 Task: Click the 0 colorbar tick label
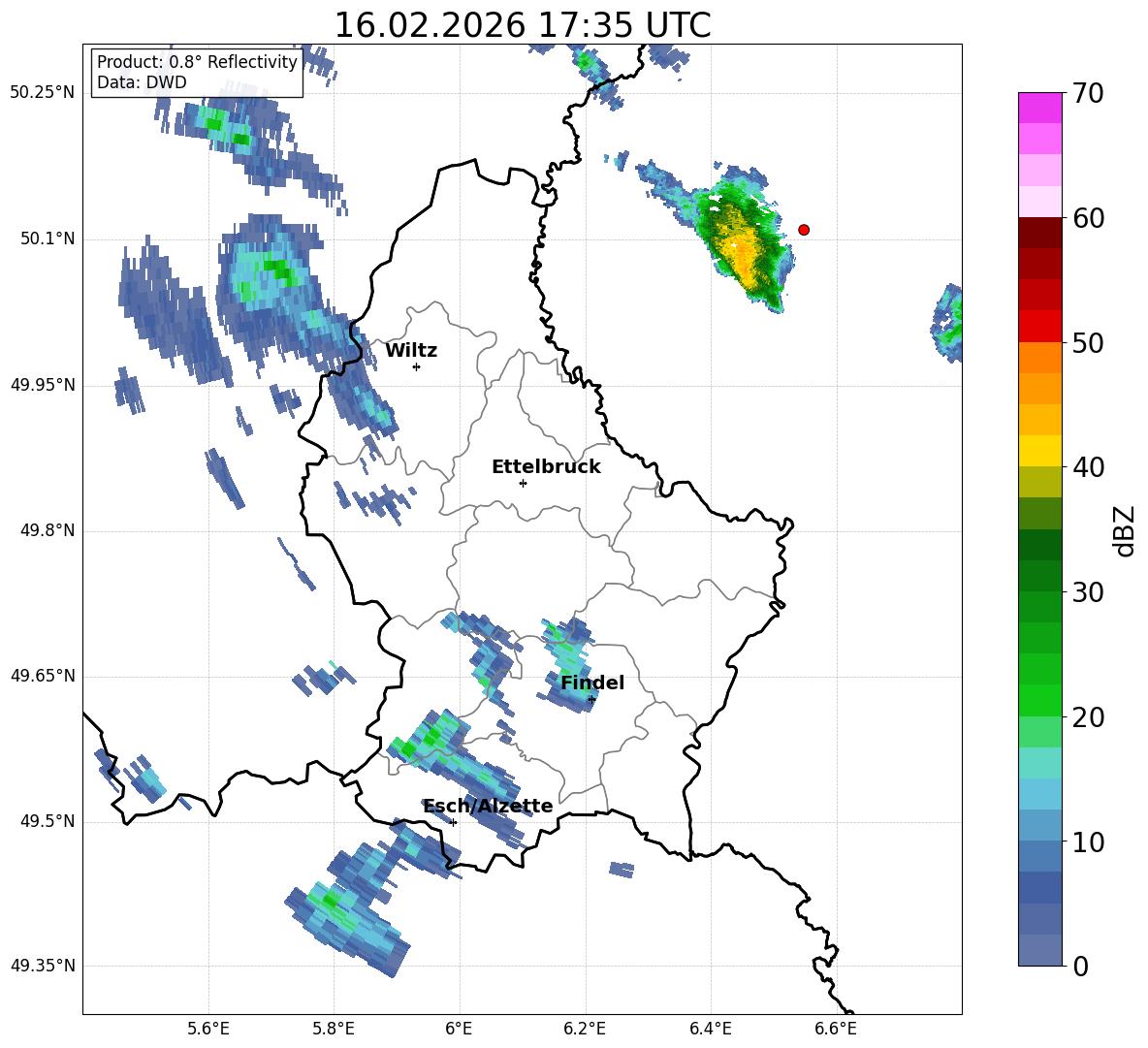click(x=1080, y=966)
